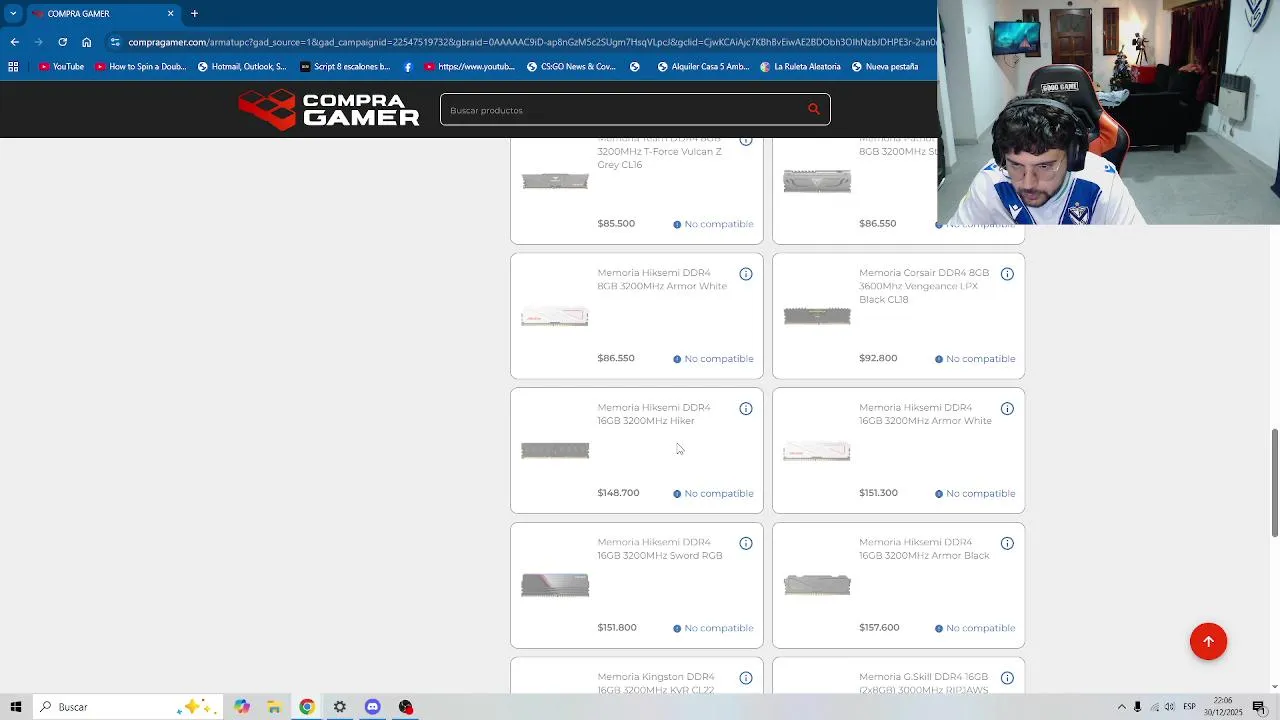Open the Facebook bookmark icon
This screenshot has width=1280, height=720.
408,67
